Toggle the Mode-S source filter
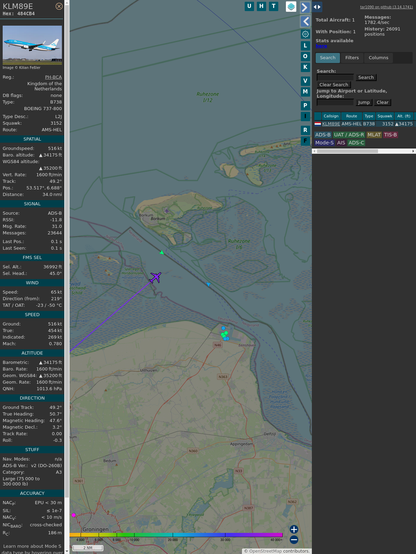The width and height of the screenshot is (416, 554). coord(324,143)
